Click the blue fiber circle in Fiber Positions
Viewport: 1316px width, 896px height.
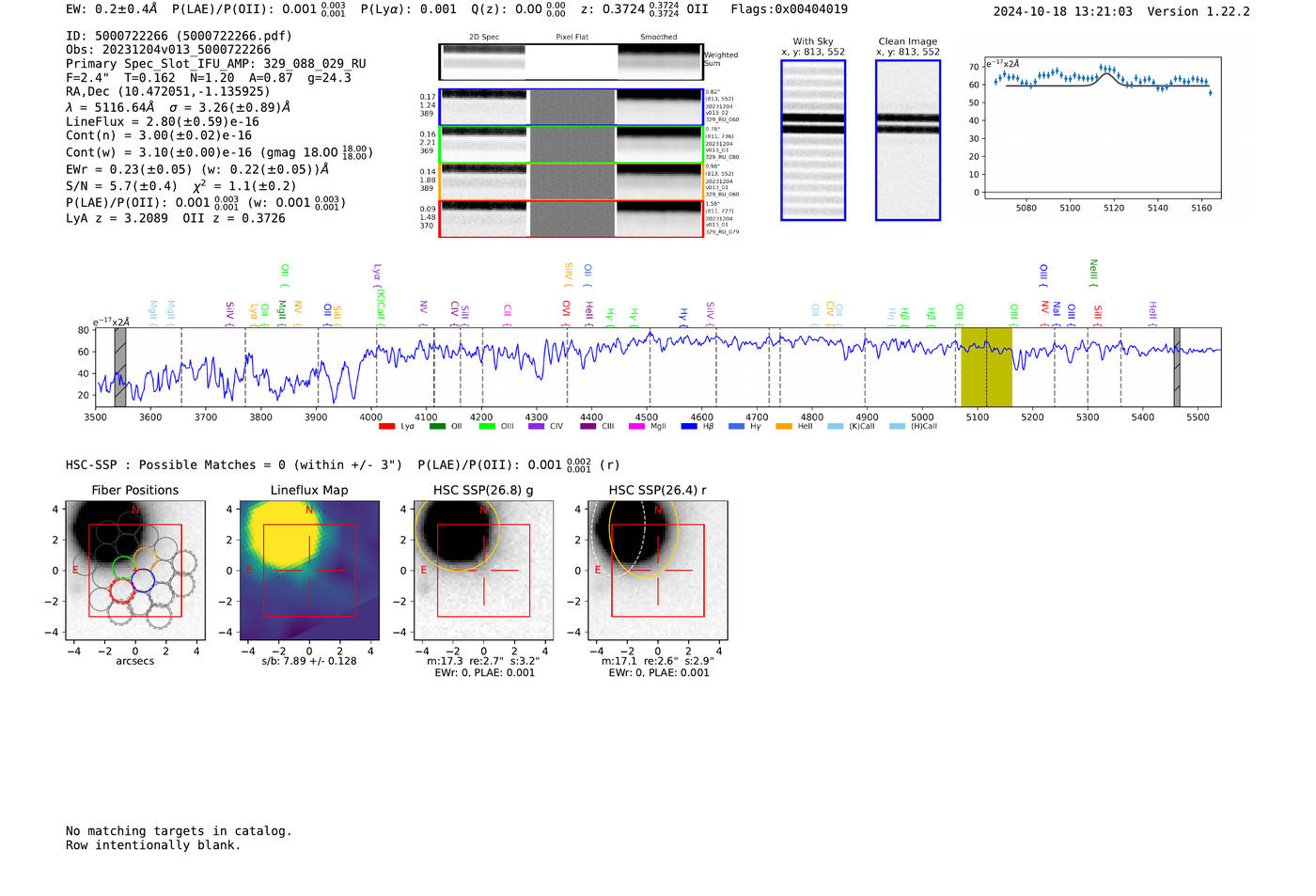click(x=143, y=581)
